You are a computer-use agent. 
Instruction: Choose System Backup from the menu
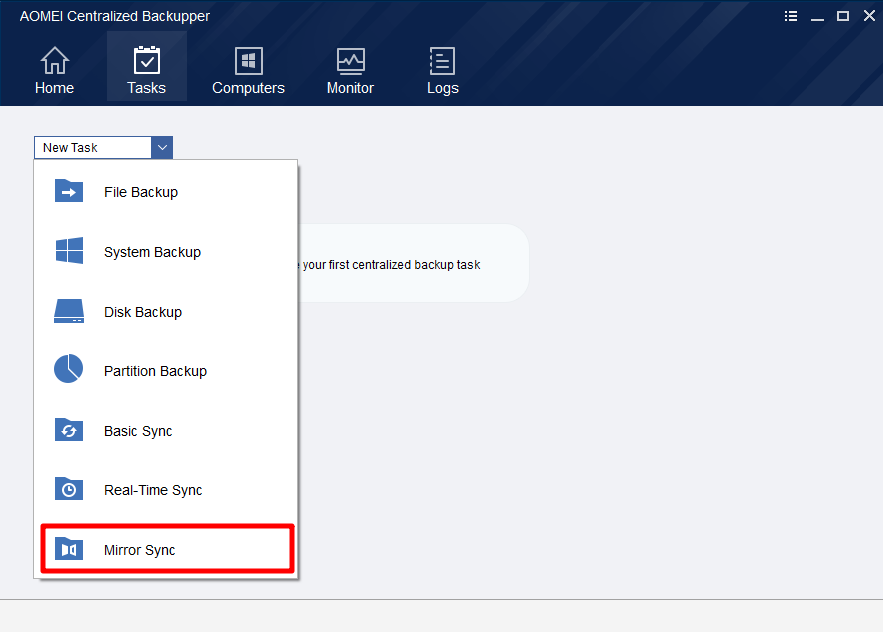coord(166,252)
